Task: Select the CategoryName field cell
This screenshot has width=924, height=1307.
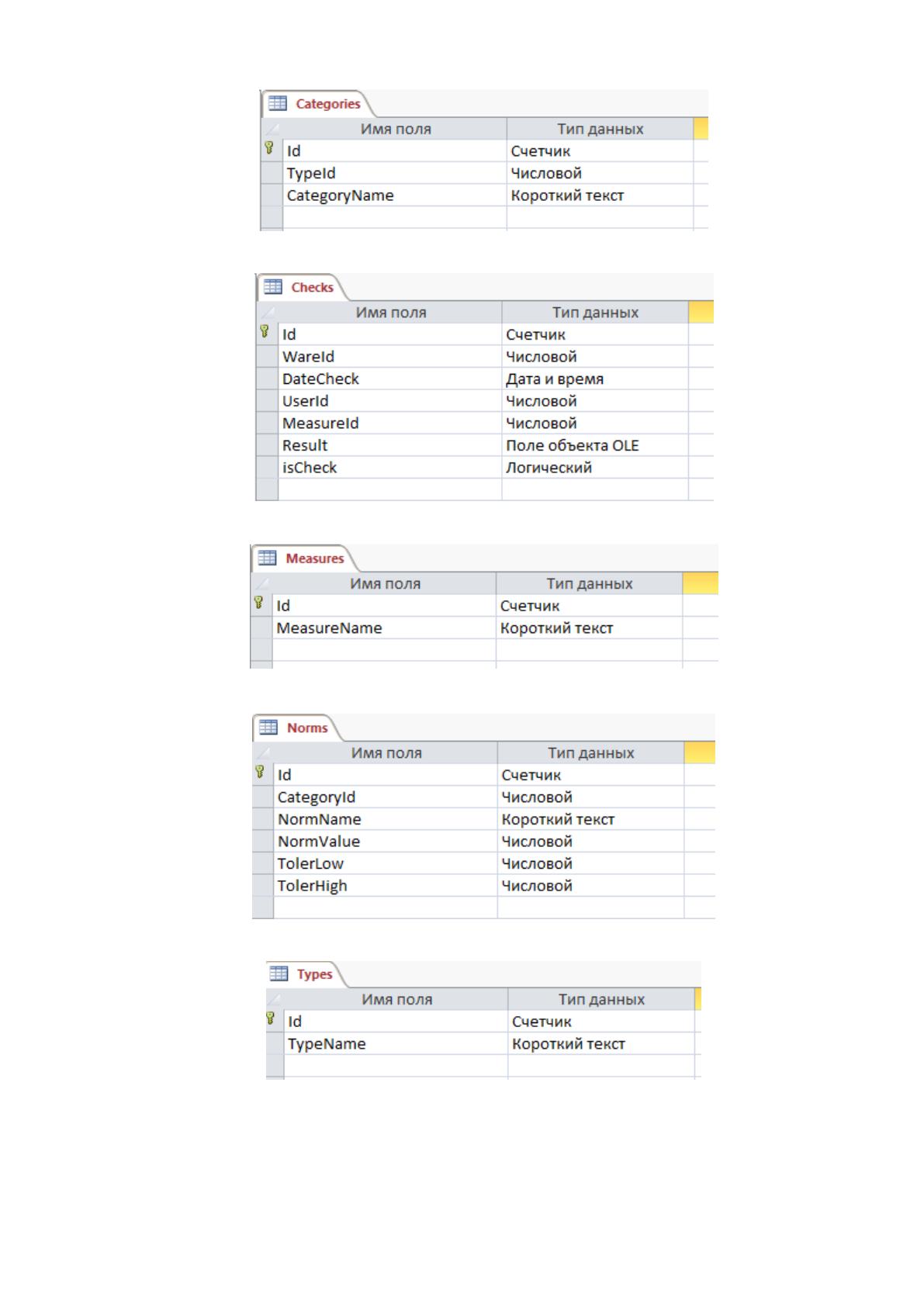Action: click(x=395, y=195)
